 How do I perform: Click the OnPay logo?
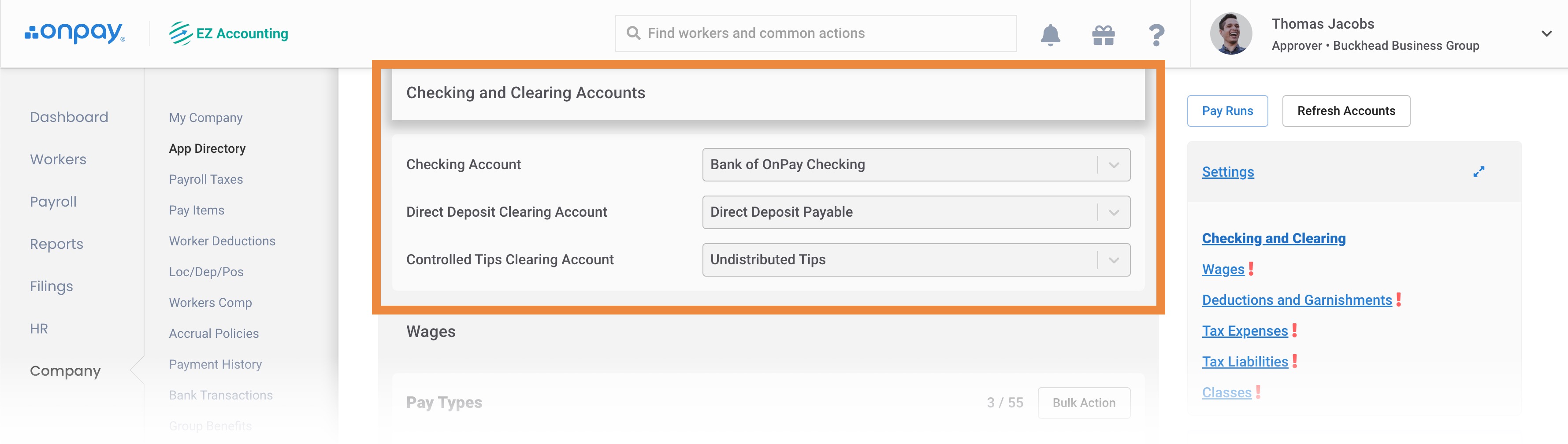pos(75,33)
